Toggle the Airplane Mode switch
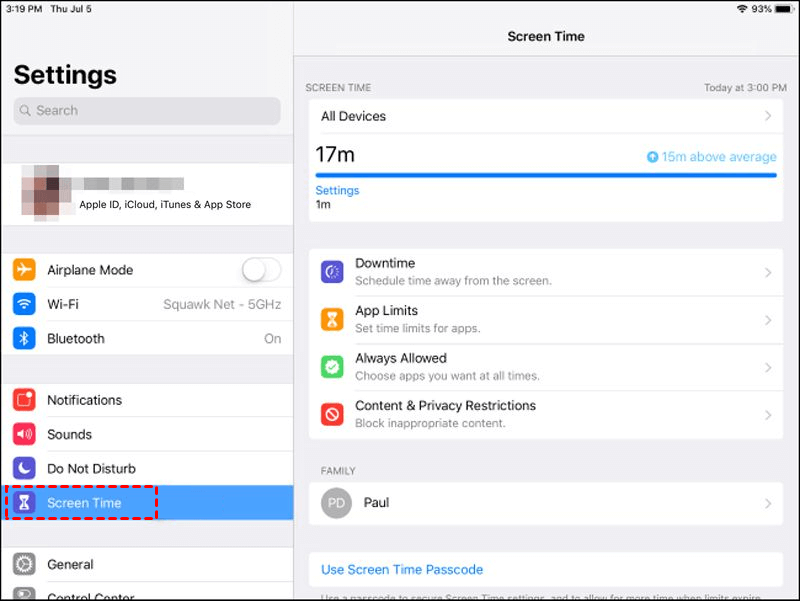 coord(262,269)
